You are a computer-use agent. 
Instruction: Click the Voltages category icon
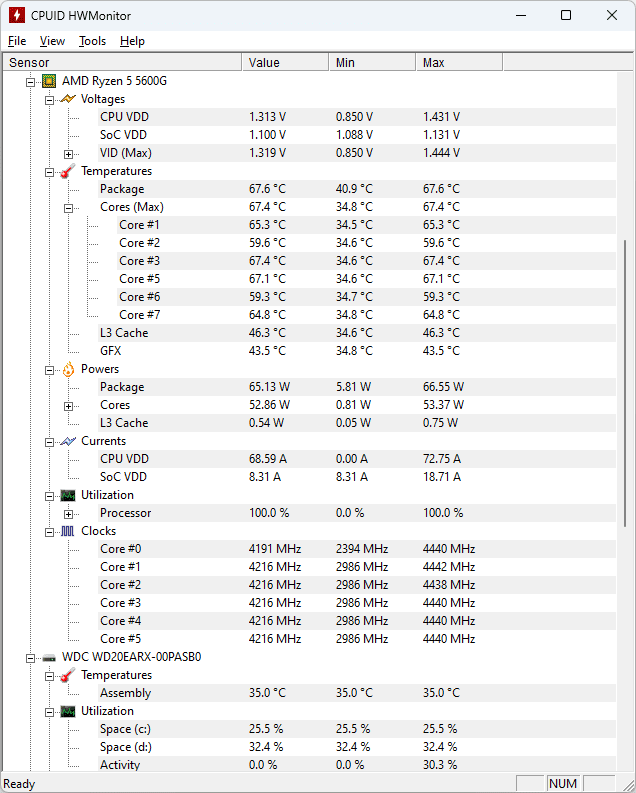[68, 99]
